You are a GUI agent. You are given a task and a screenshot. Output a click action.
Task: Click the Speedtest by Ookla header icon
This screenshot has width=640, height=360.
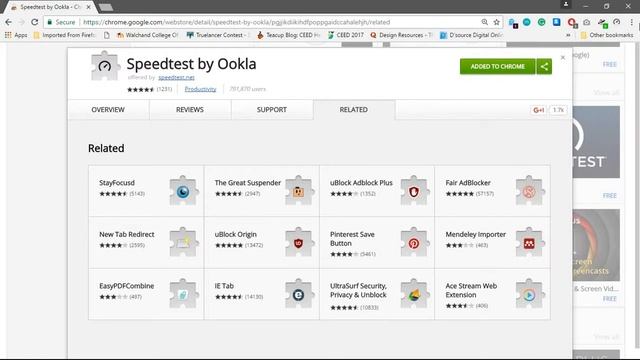(105, 66)
